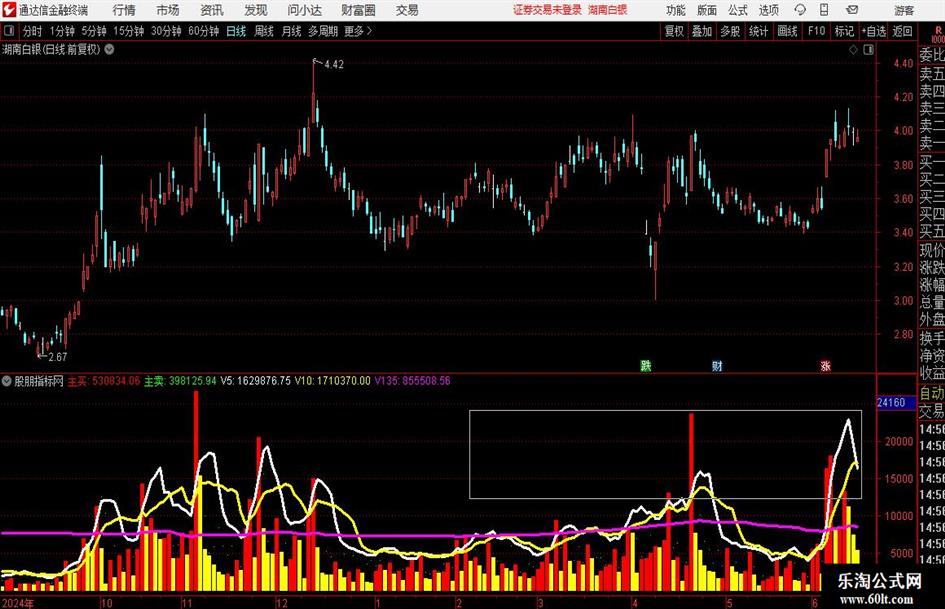
Task: Open the 行情 menu
Action: [x=124, y=10]
